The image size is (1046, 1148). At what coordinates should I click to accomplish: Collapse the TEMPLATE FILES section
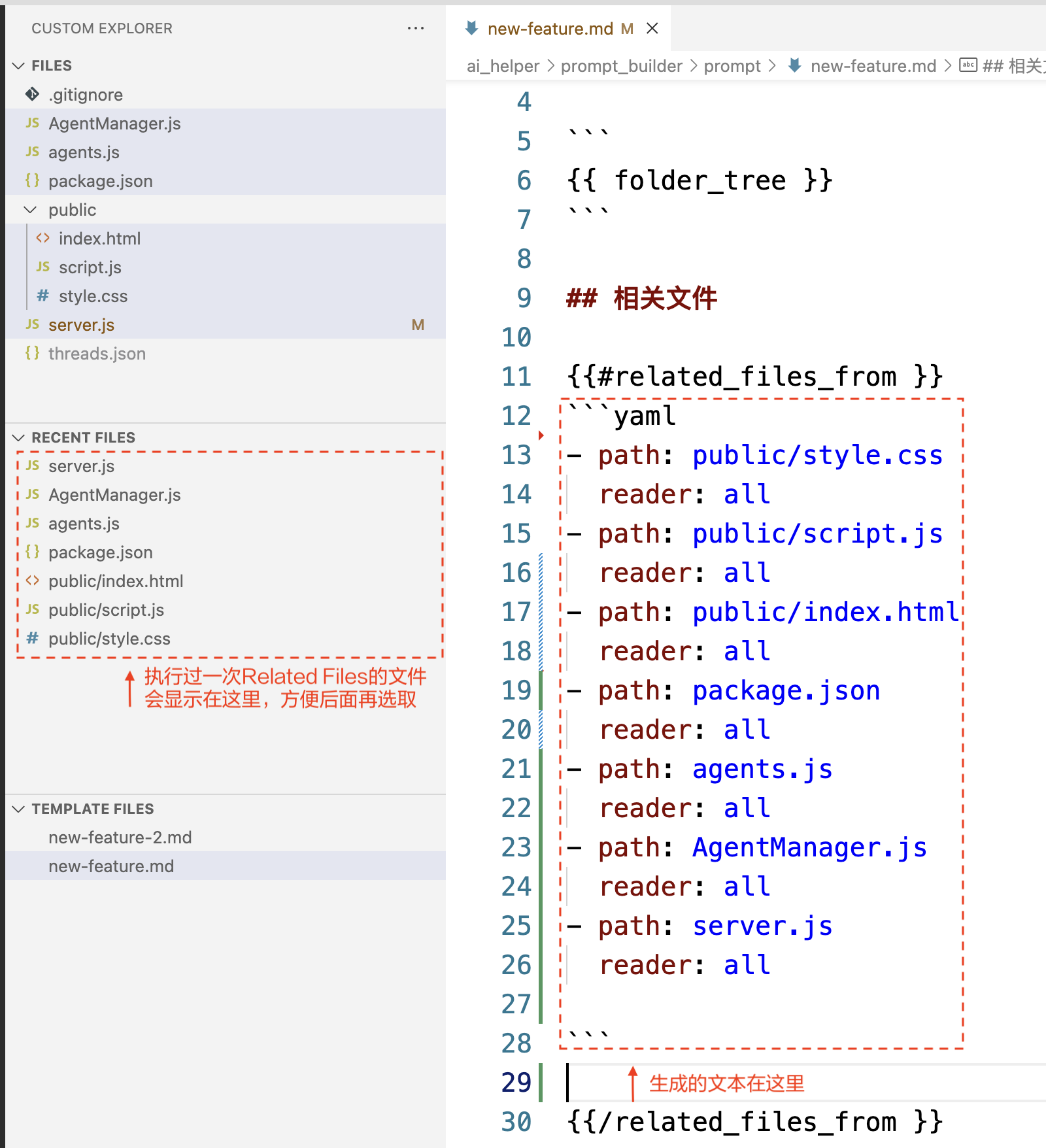pyautogui.click(x=19, y=809)
